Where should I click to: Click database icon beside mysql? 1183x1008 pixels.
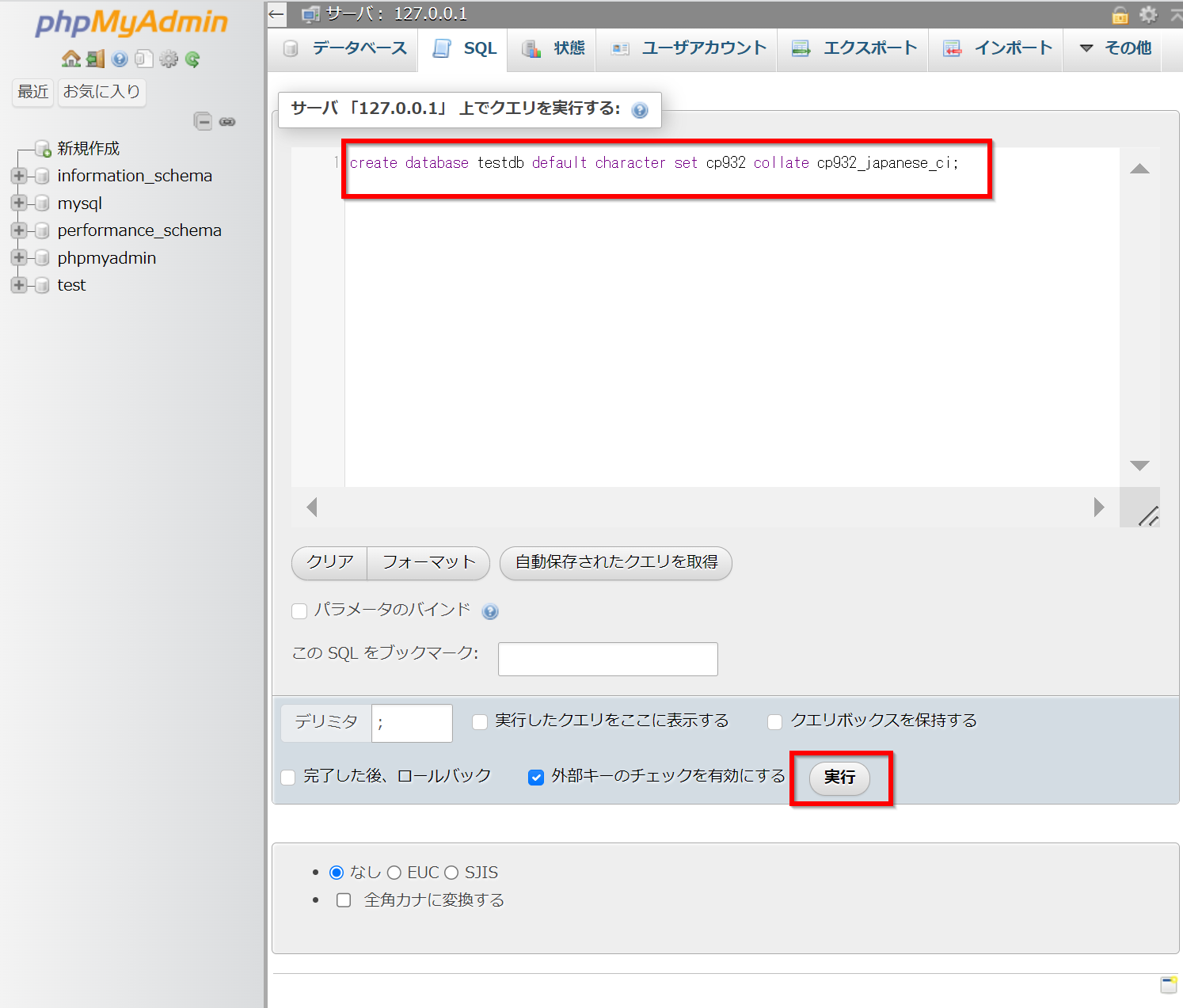click(x=43, y=204)
